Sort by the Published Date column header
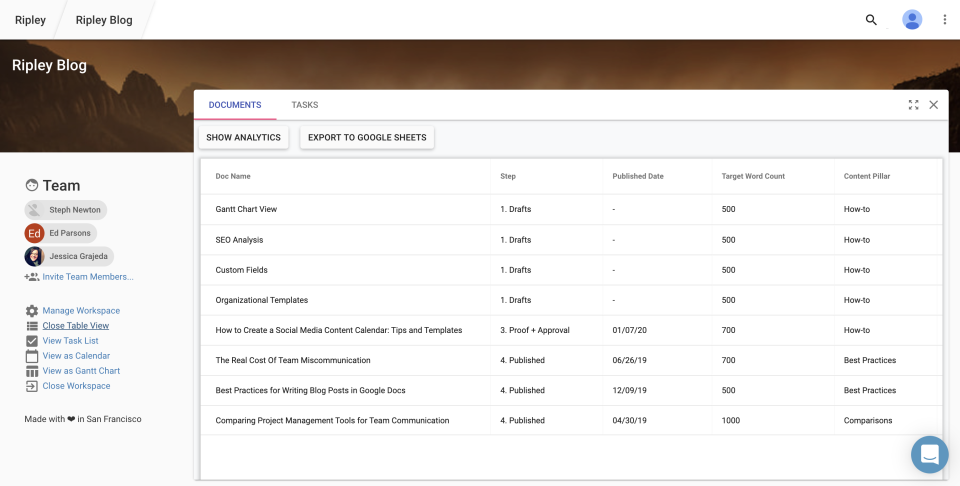960x486 pixels. (x=638, y=176)
